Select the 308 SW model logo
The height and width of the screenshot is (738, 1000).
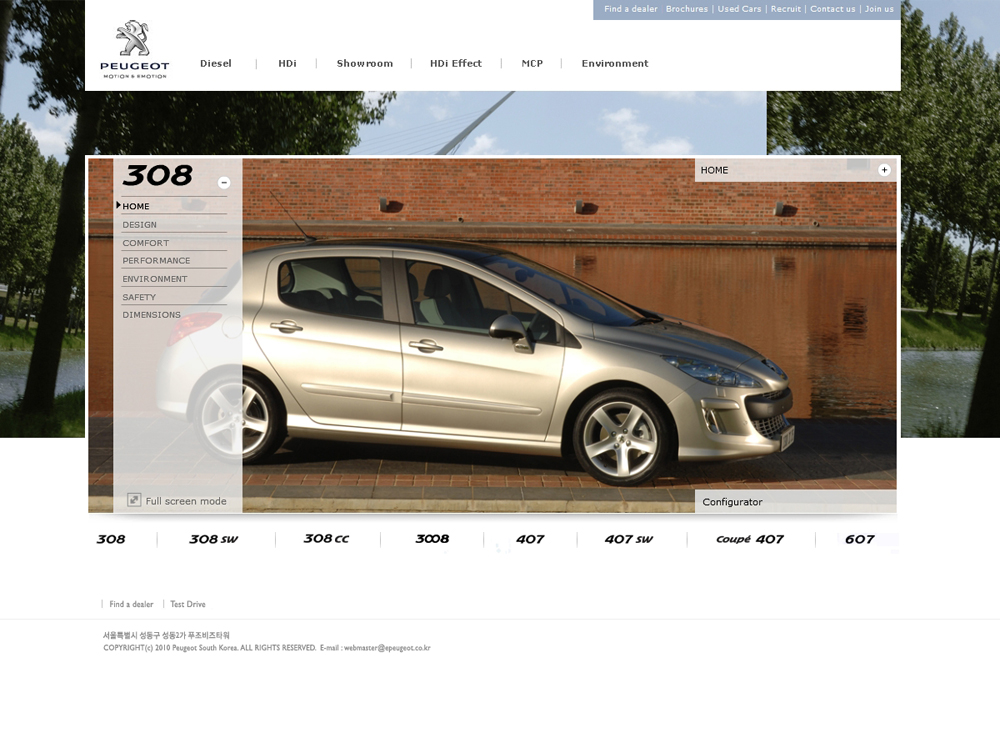tap(214, 540)
